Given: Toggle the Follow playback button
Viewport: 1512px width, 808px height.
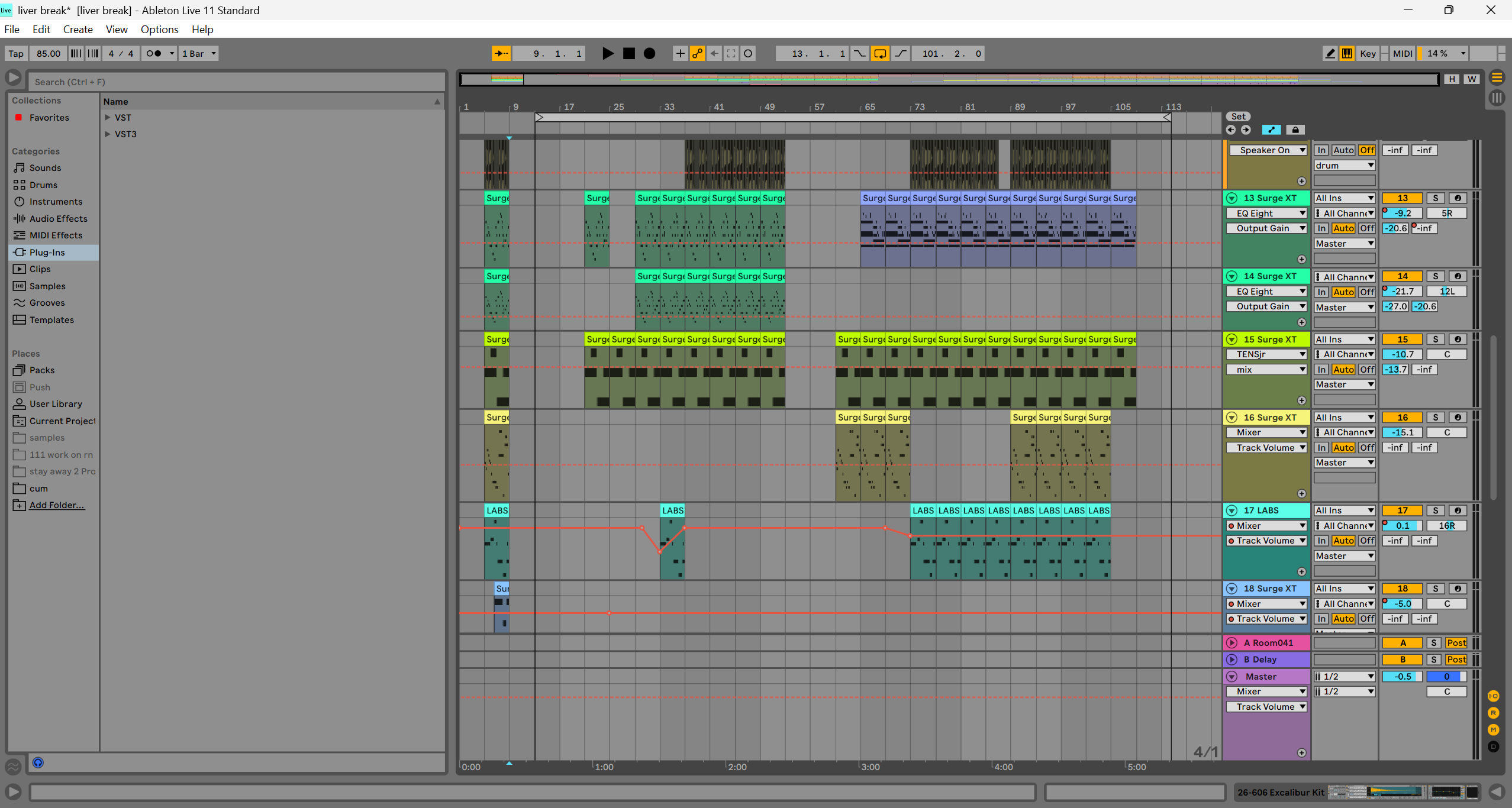Looking at the screenshot, I should pos(501,54).
